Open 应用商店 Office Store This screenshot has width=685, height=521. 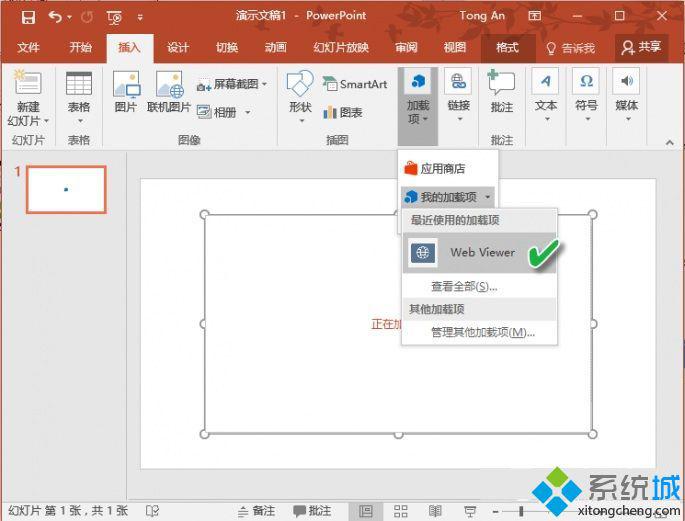pos(448,169)
